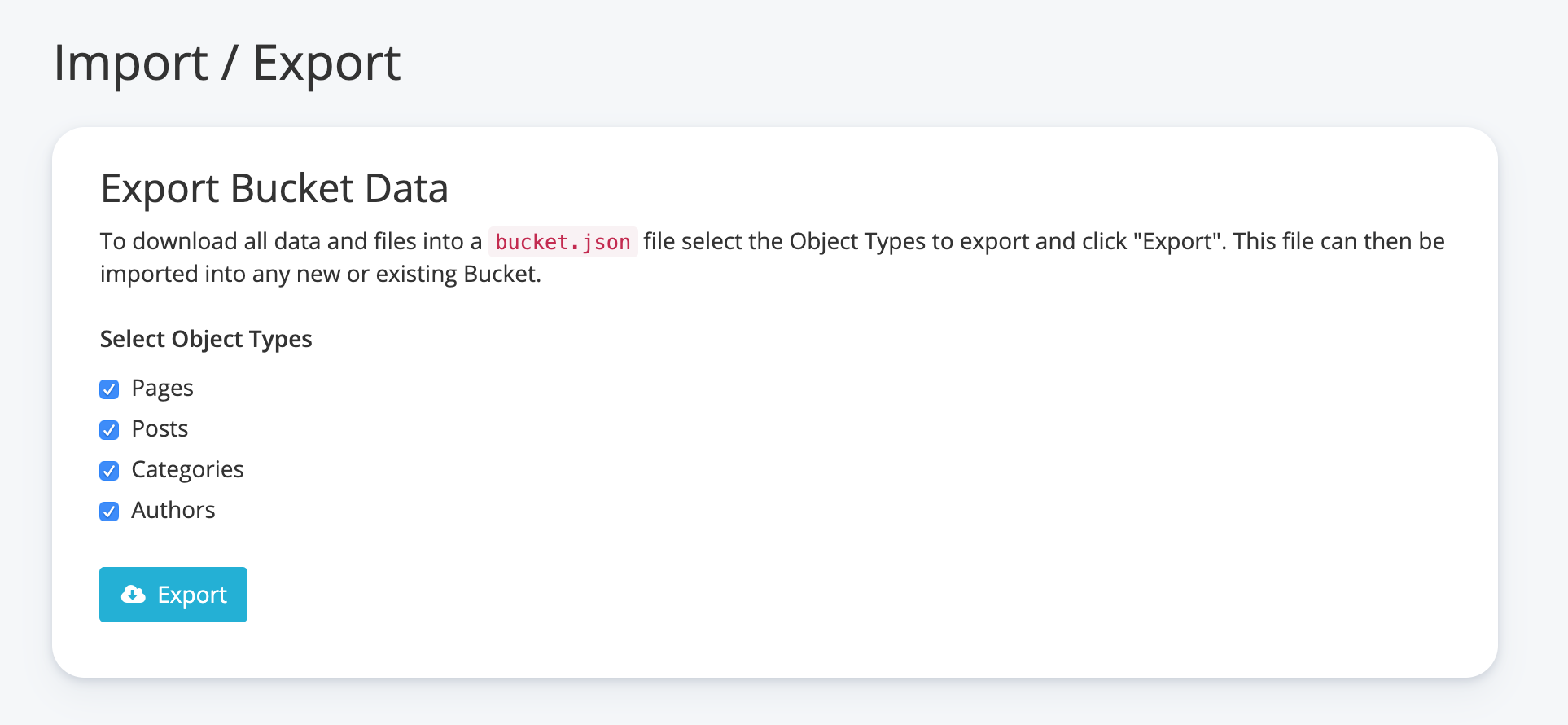
Task: Click "This file can then be" text
Action: pyautogui.click(x=1338, y=242)
